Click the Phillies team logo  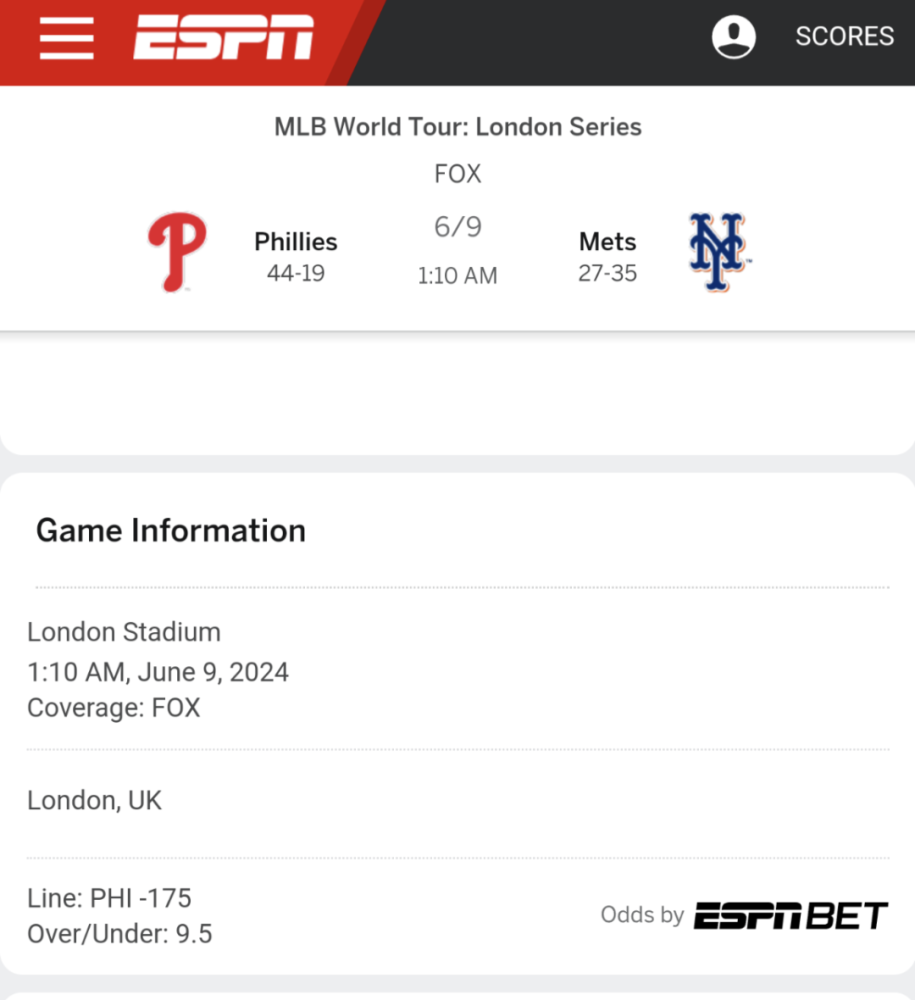[177, 252]
